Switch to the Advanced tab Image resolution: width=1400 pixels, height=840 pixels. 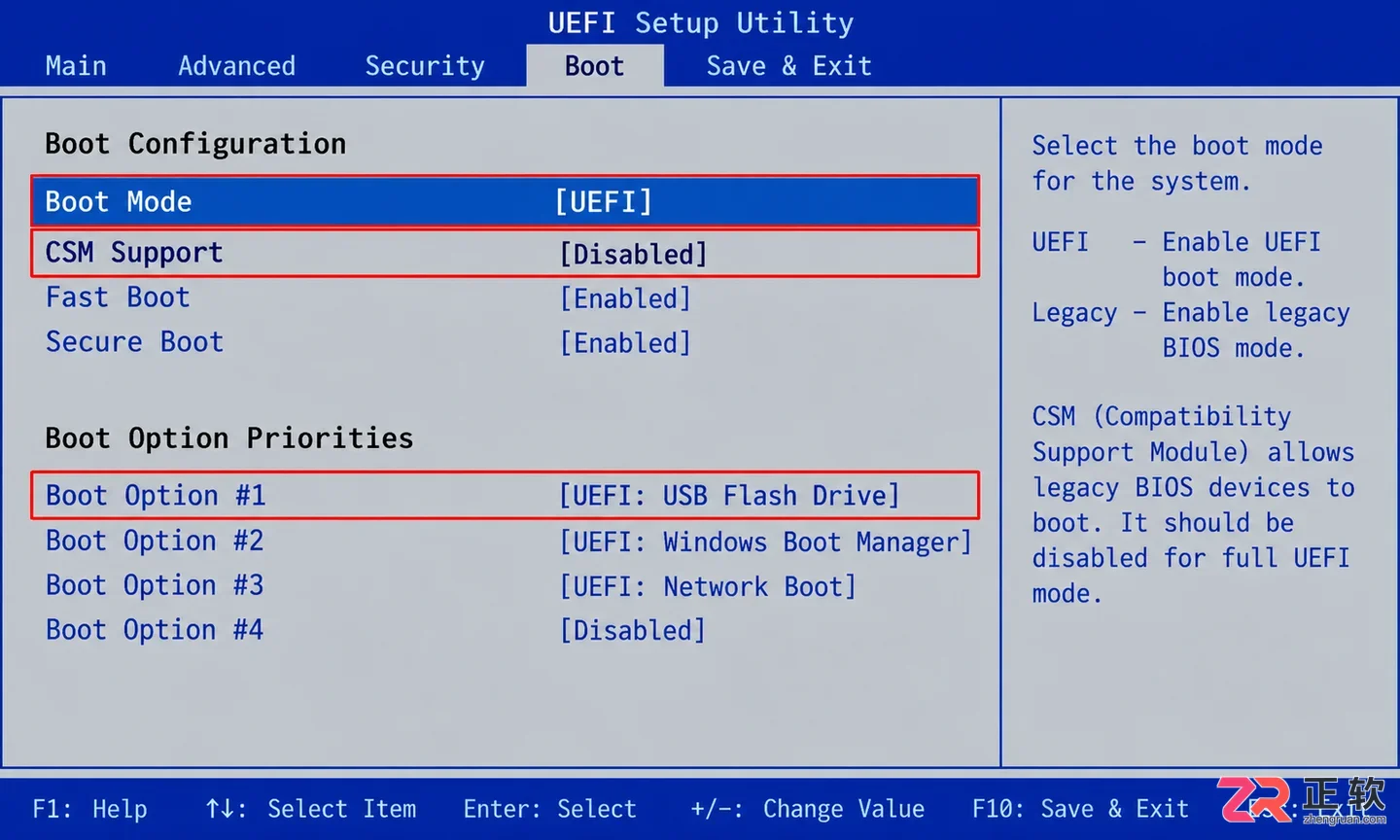[236, 66]
